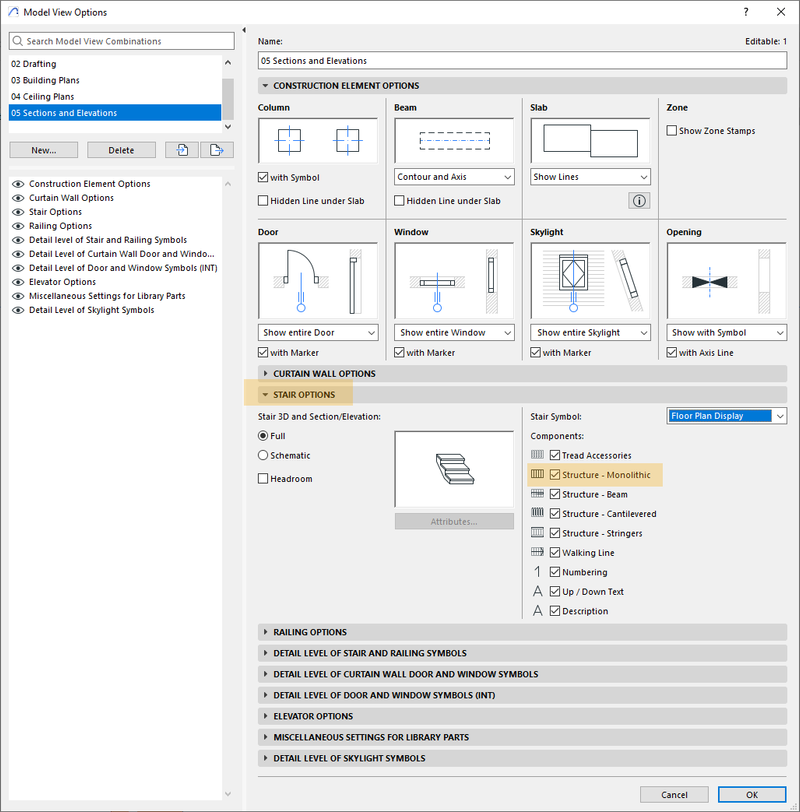The height and width of the screenshot is (812, 800).
Task: Toggle eye for Miscellaneous Settings for Library Parts
Action: click(18, 296)
